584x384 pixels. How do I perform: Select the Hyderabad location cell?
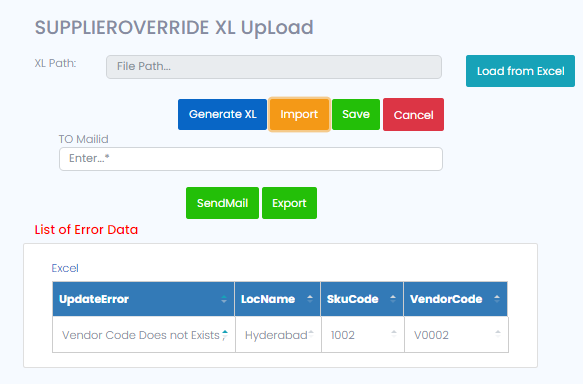[278, 335]
